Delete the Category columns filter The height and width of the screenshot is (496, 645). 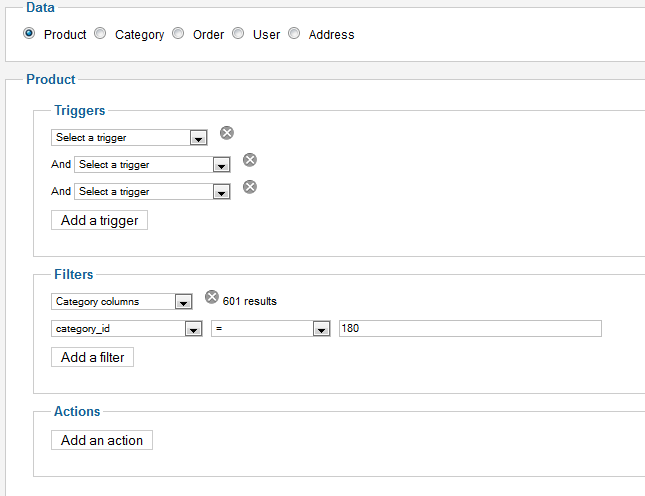(212, 297)
